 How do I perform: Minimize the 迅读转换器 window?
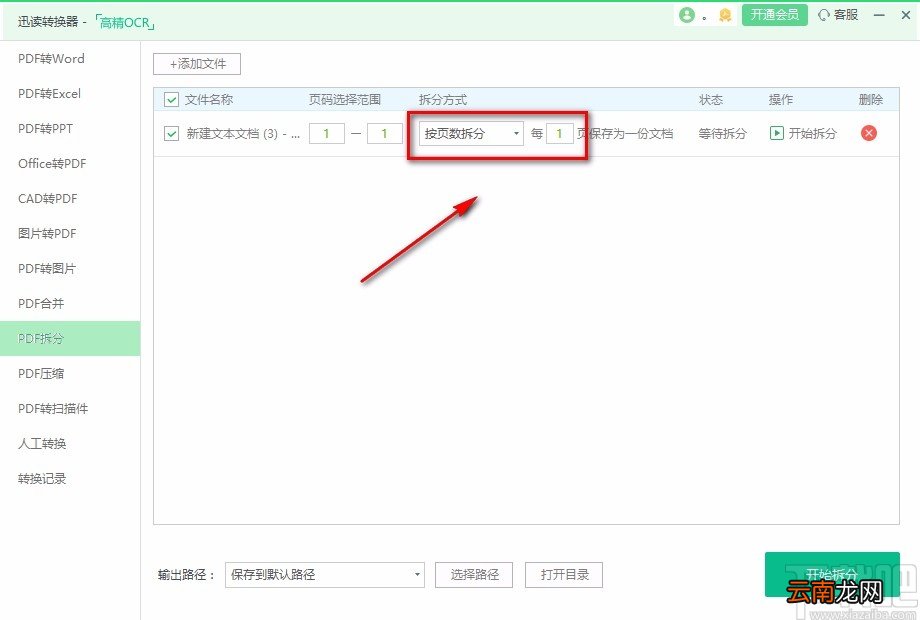879,15
